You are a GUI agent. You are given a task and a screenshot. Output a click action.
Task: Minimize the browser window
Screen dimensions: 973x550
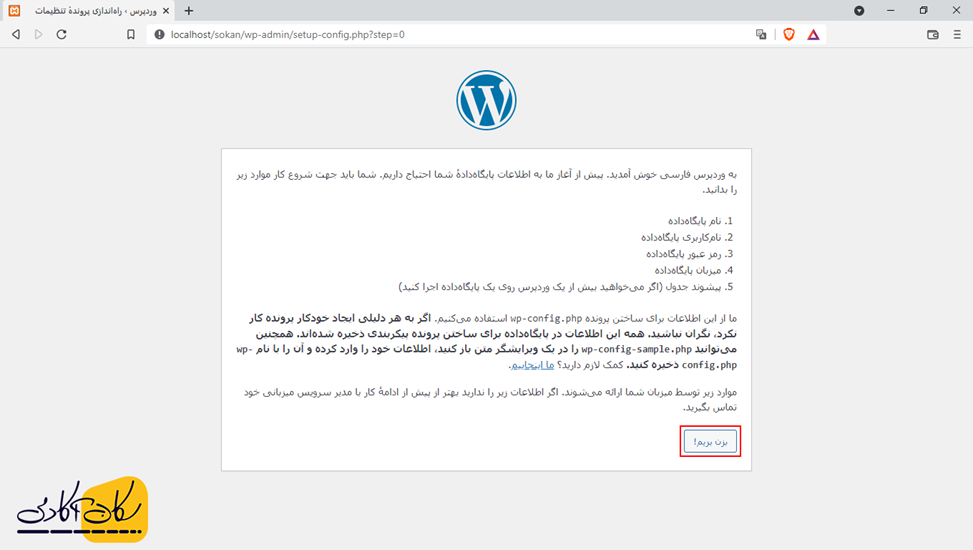pyautogui.click(x=890, y=11)
